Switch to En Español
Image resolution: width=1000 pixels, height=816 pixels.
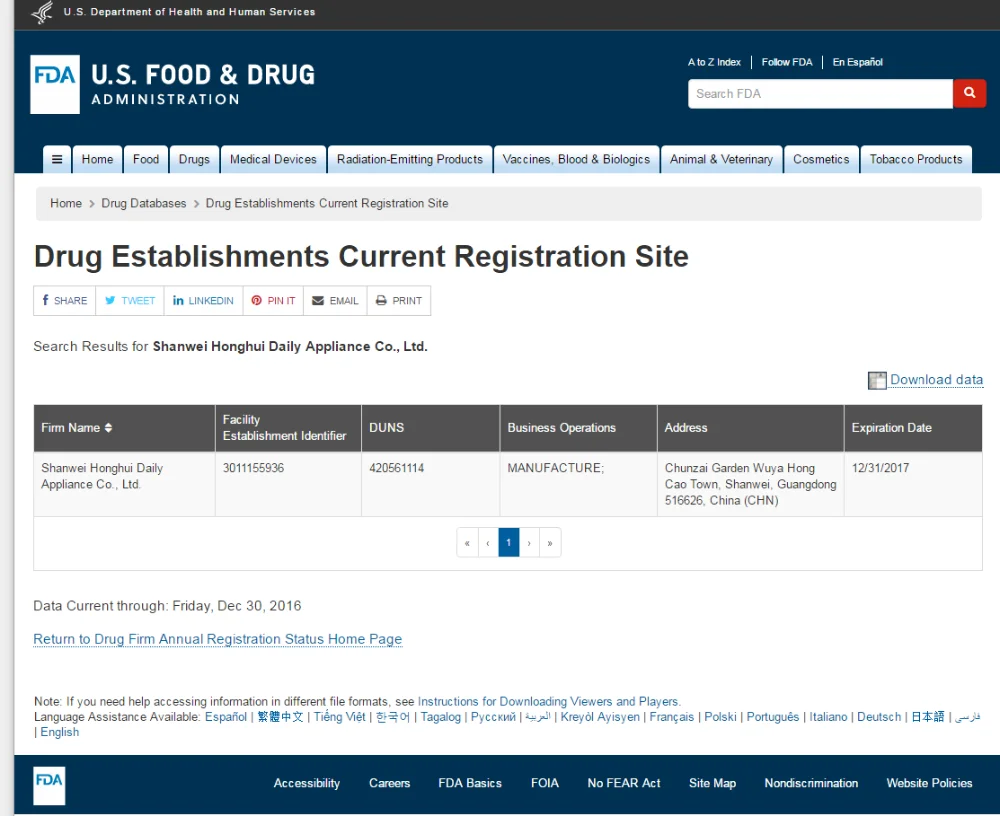pos(858,62)
